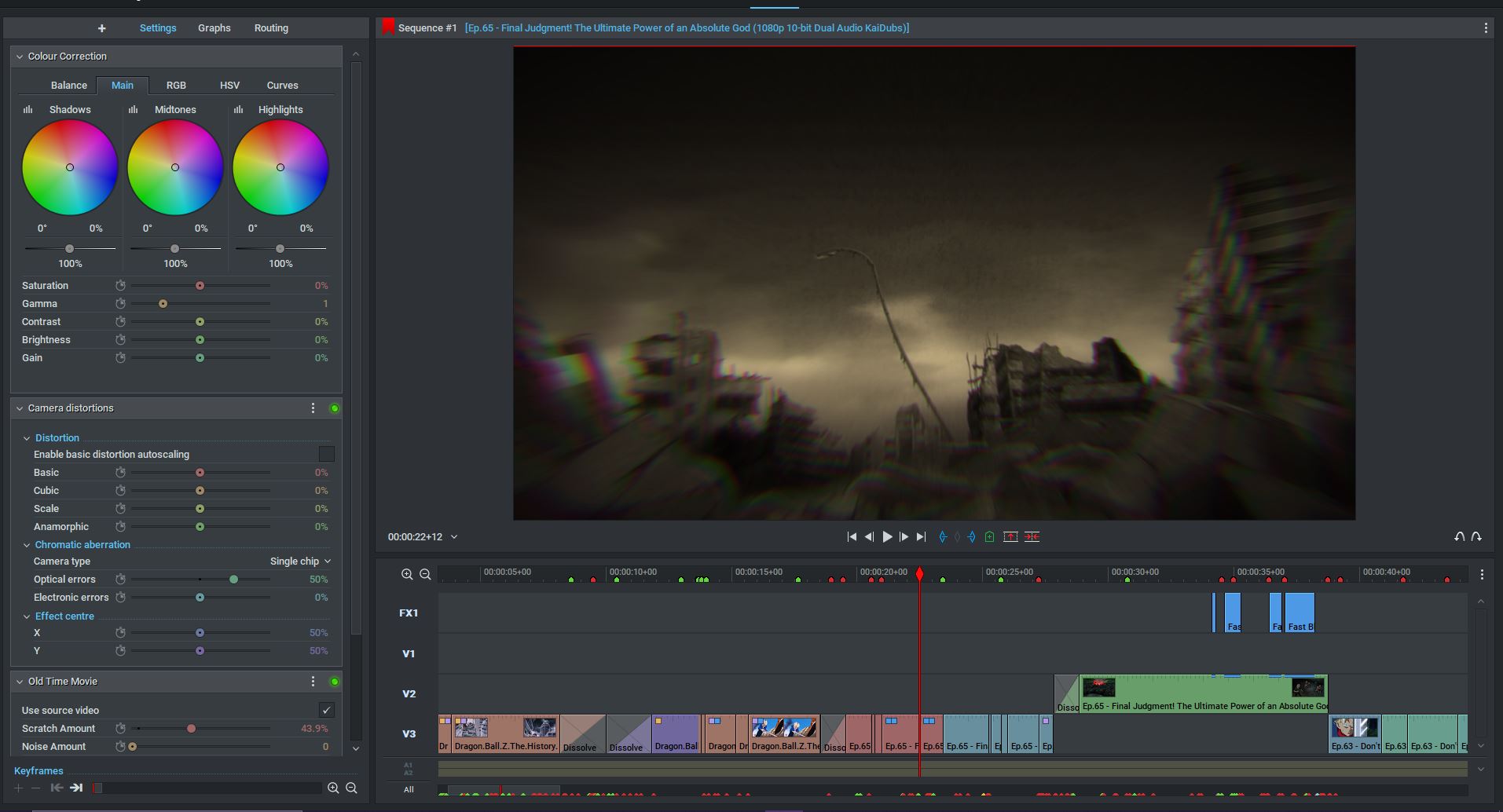Screen dimensions: 1503x812
Task: Click the mark in blue marker icon
Action: (943, 537)
